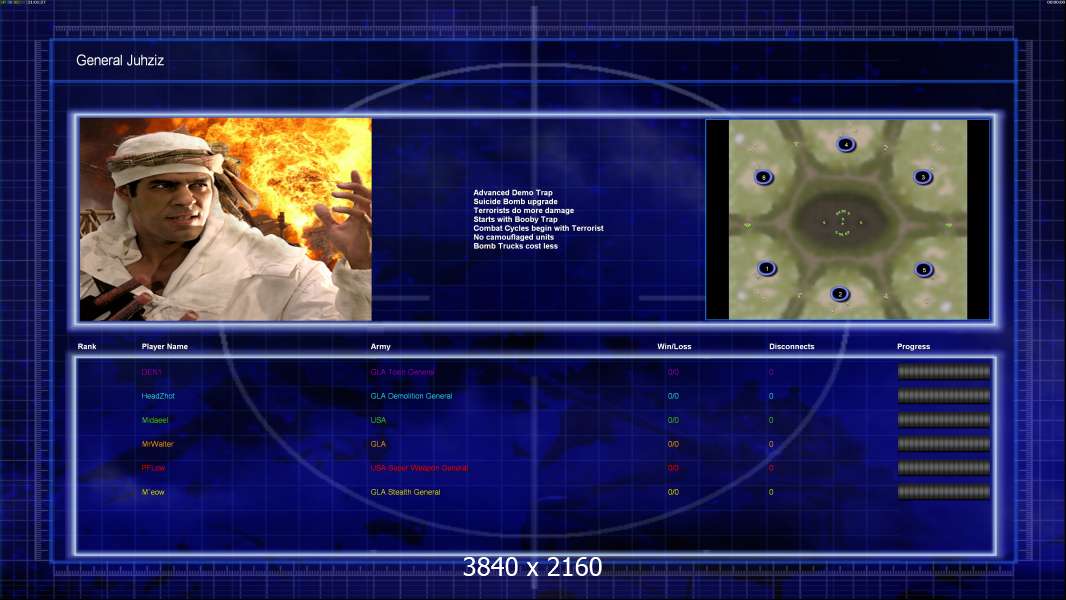Click Bomb Trucks cost less line

(x=515, y=246)
